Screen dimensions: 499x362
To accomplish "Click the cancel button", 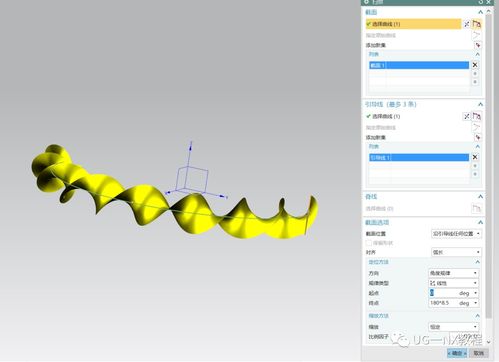I will [479, 353].
